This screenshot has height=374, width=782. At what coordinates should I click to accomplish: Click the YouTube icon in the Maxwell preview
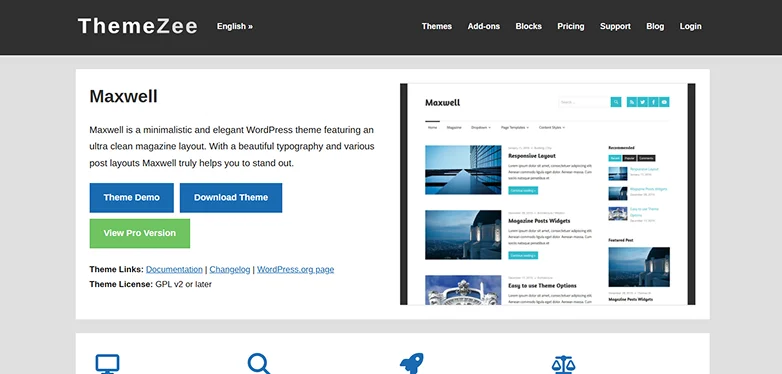[664, 102]
